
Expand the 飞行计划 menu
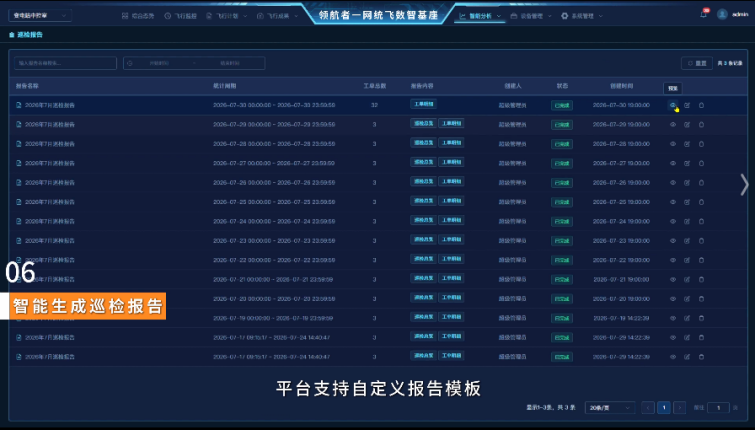226,16
